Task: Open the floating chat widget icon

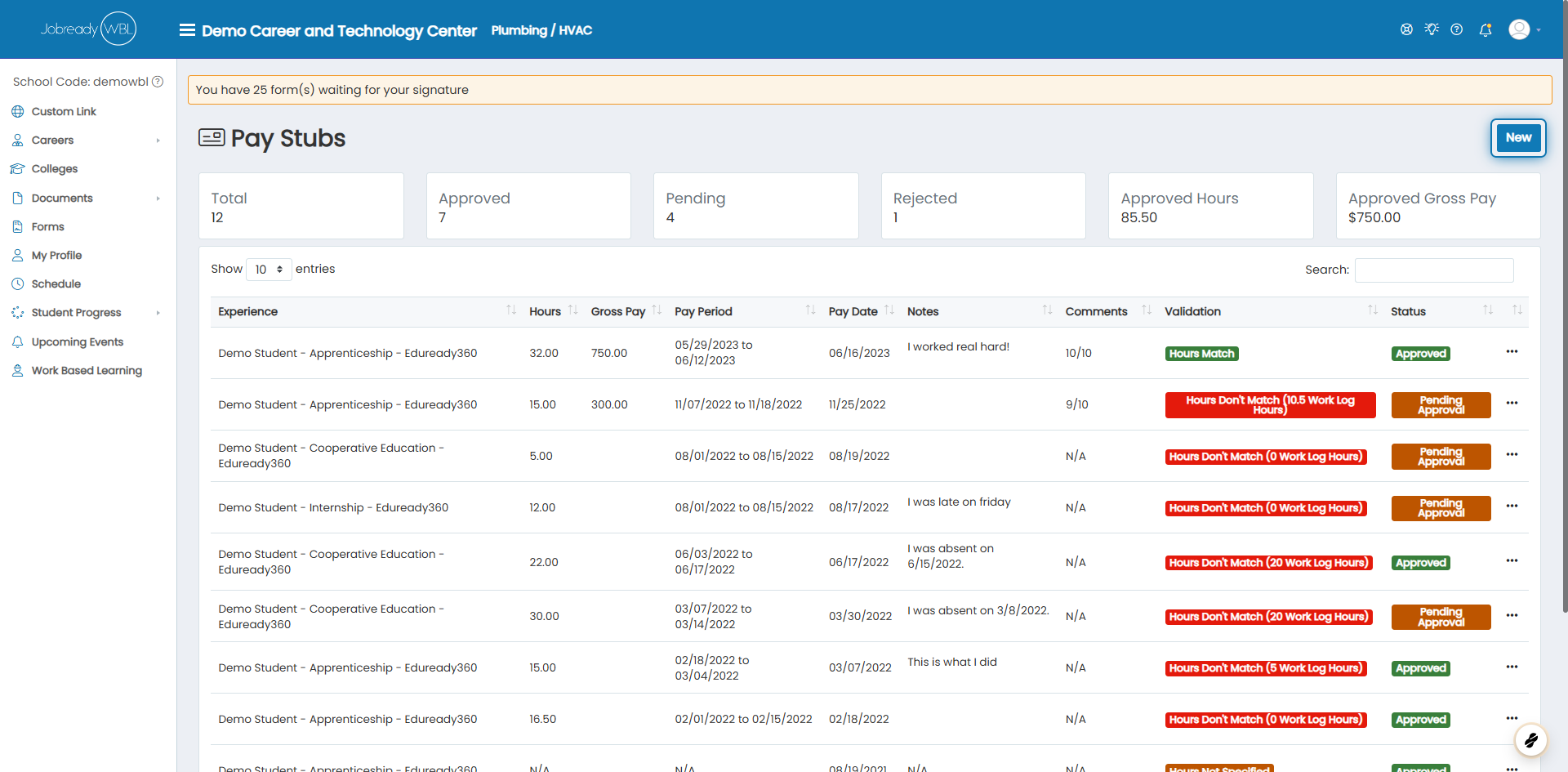Action: pyautogui.click(x=1530, y=740)
